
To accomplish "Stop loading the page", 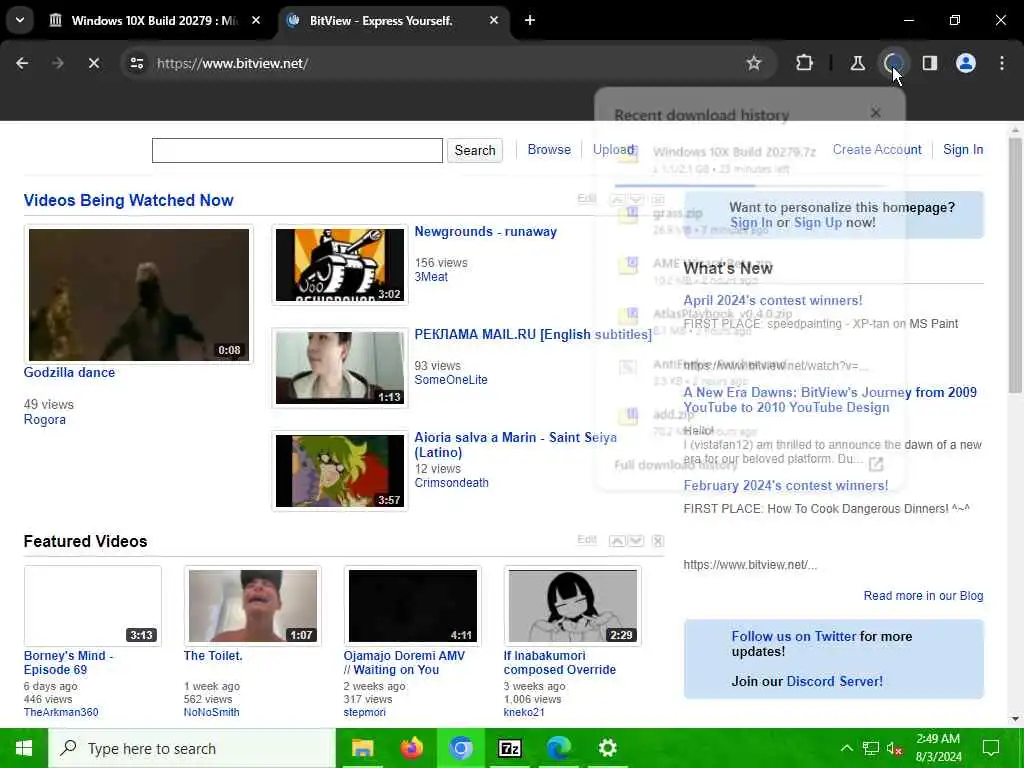I will tap(94, 63).
